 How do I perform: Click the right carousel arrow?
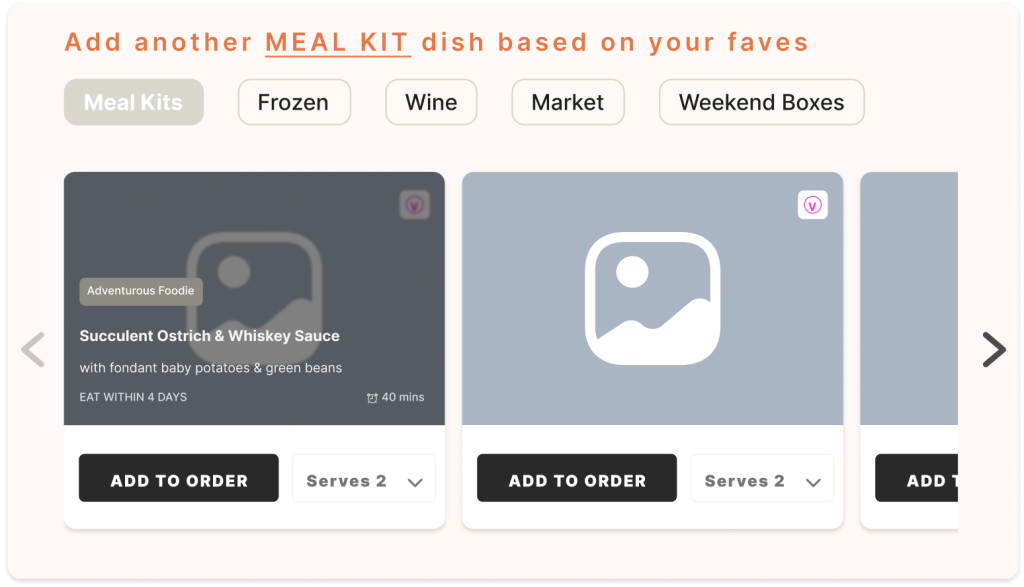point(993,350)
